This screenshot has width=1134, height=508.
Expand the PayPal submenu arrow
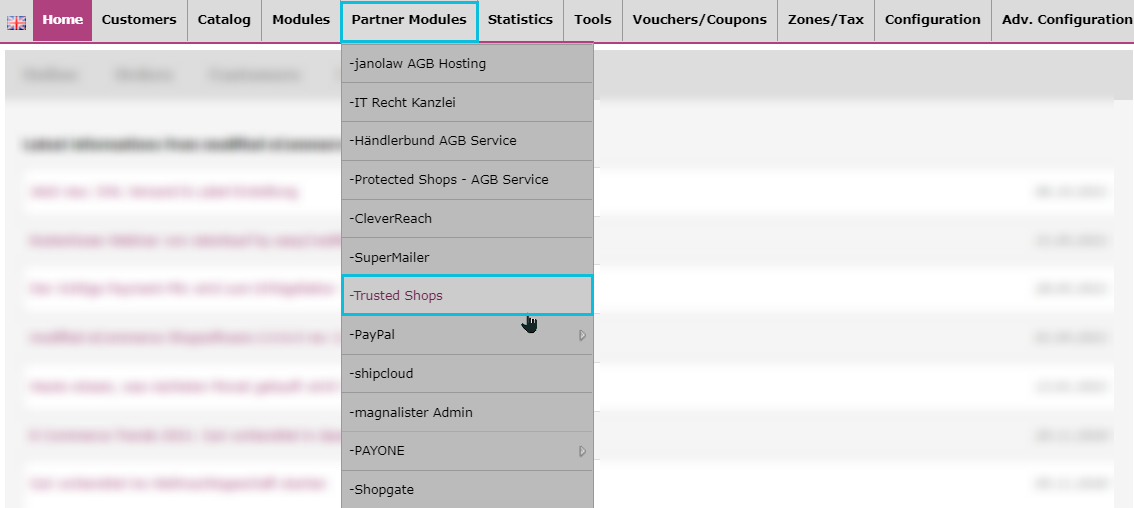(582, 335)
